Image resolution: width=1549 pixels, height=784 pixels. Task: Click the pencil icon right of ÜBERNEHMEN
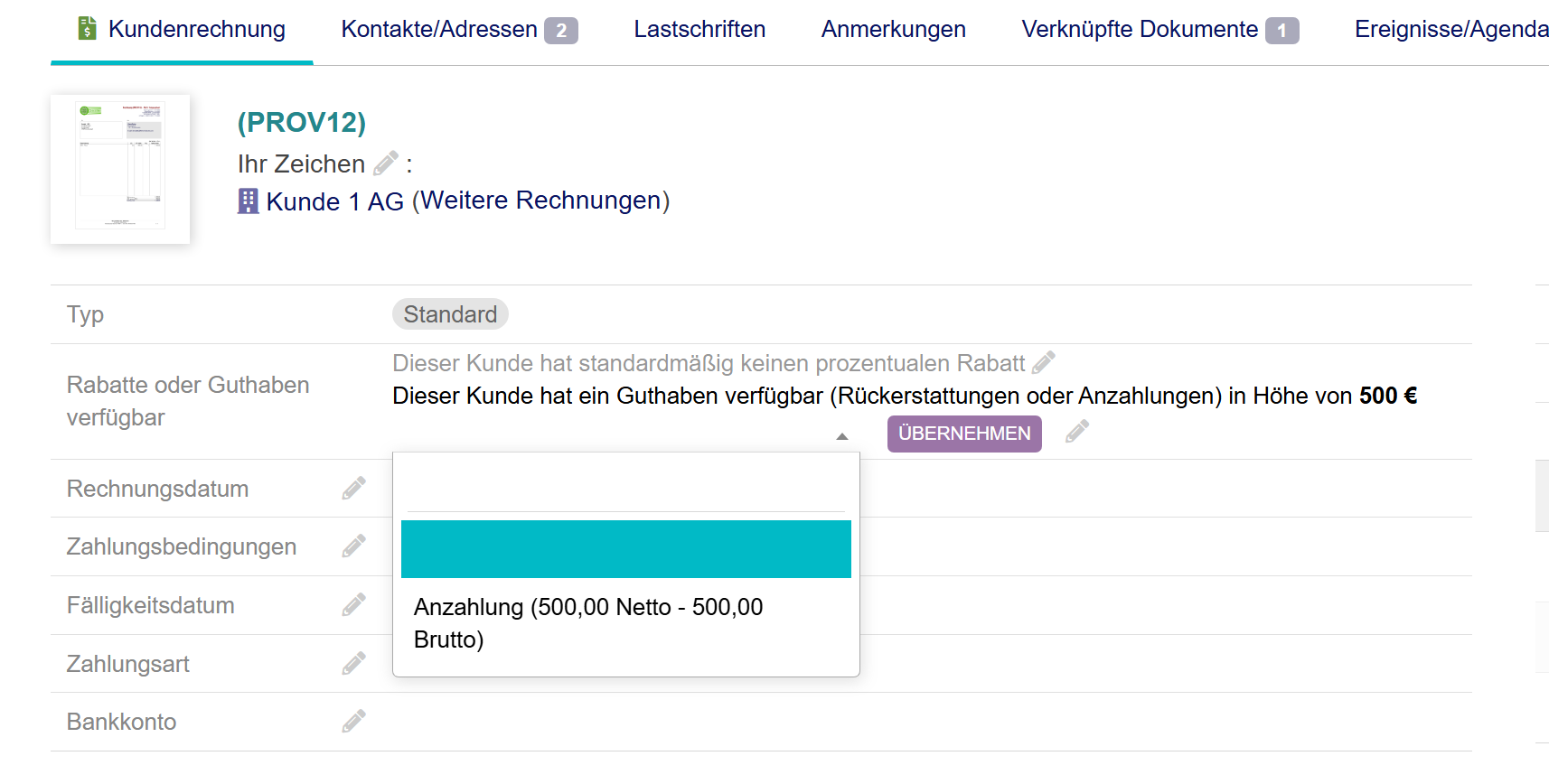pos(1076,432)
